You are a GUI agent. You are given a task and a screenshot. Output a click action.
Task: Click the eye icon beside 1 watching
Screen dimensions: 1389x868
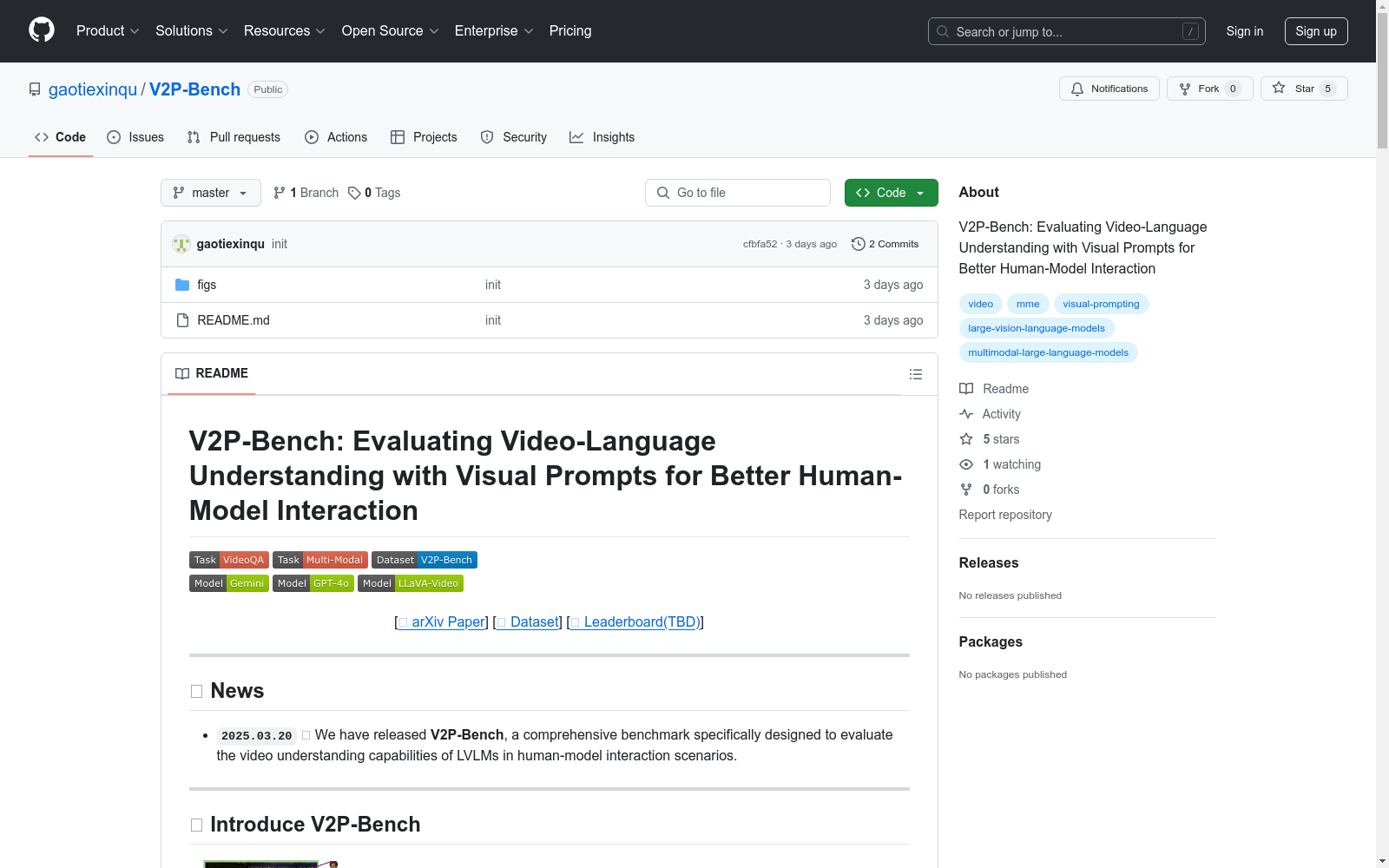pyautogui.click(x=966, y=464)
